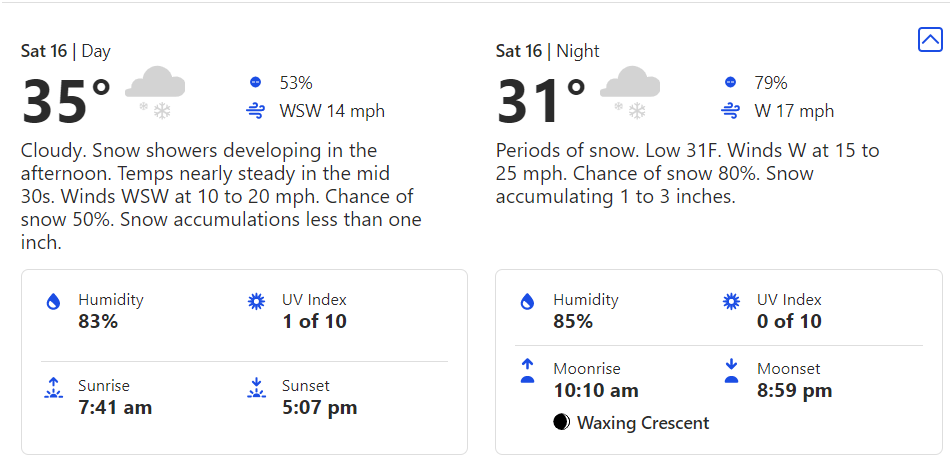Click the Waxing Crescent moon phase icon
This screenshot has height=467, width=950.
562,422
